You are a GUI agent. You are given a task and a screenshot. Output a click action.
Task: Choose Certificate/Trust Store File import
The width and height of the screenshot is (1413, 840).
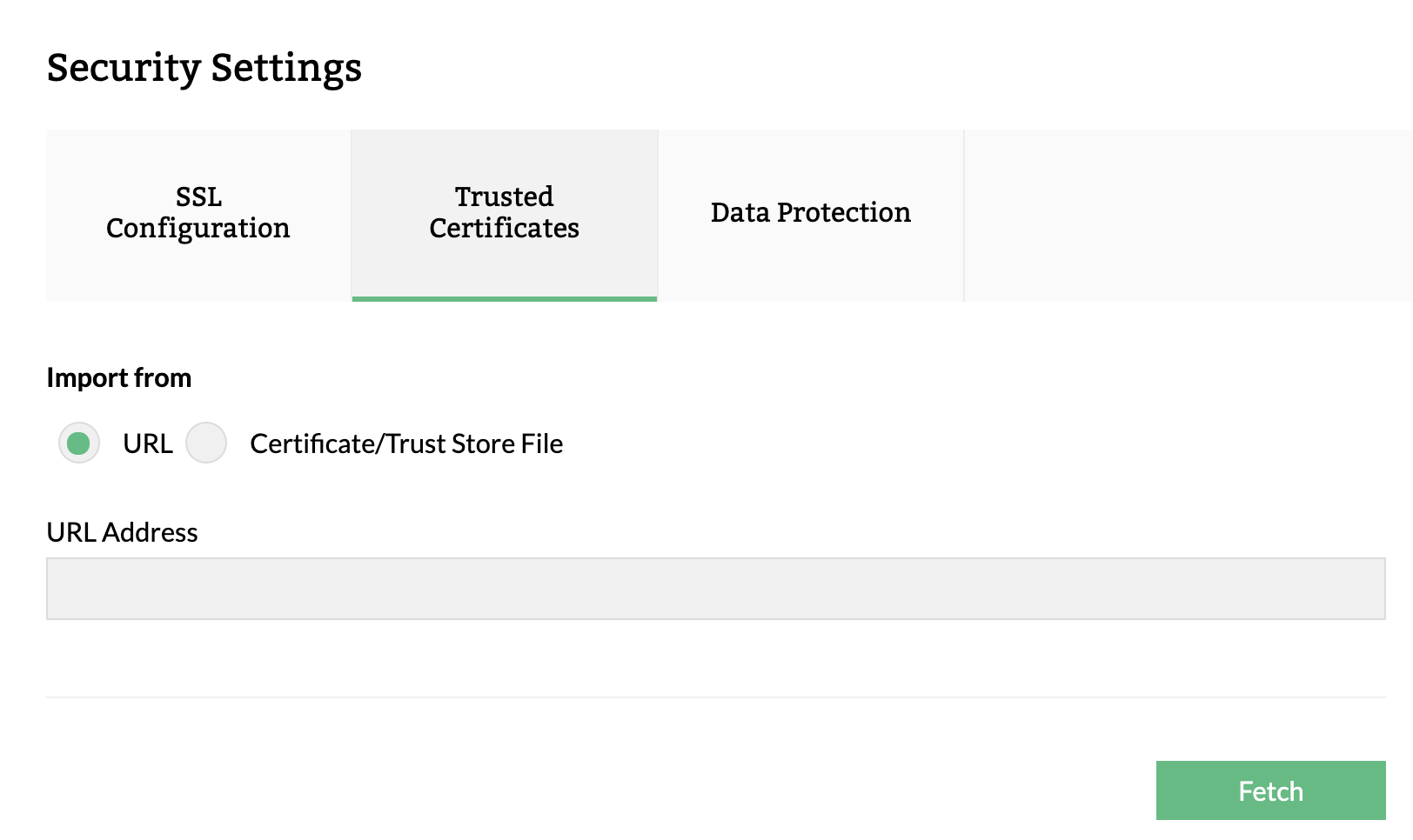(206, 443)
